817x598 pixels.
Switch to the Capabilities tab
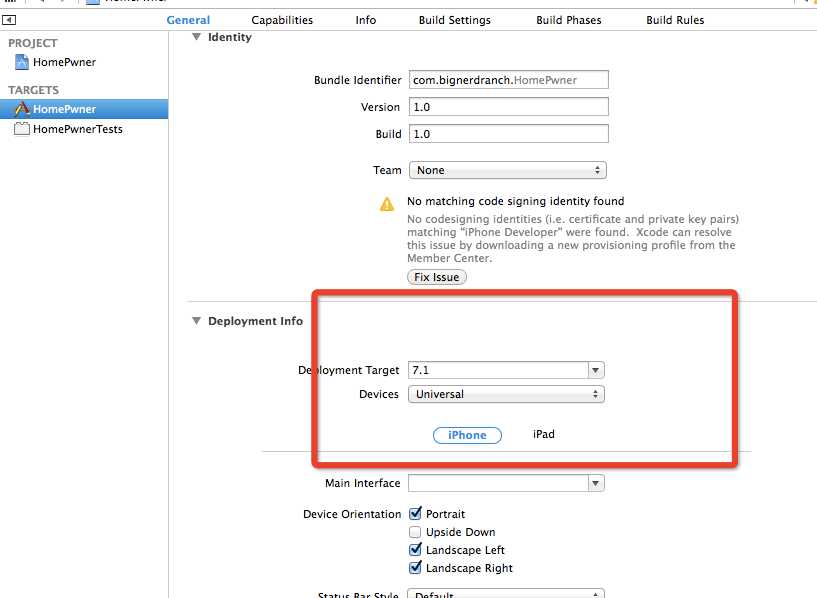pos(282,20)
